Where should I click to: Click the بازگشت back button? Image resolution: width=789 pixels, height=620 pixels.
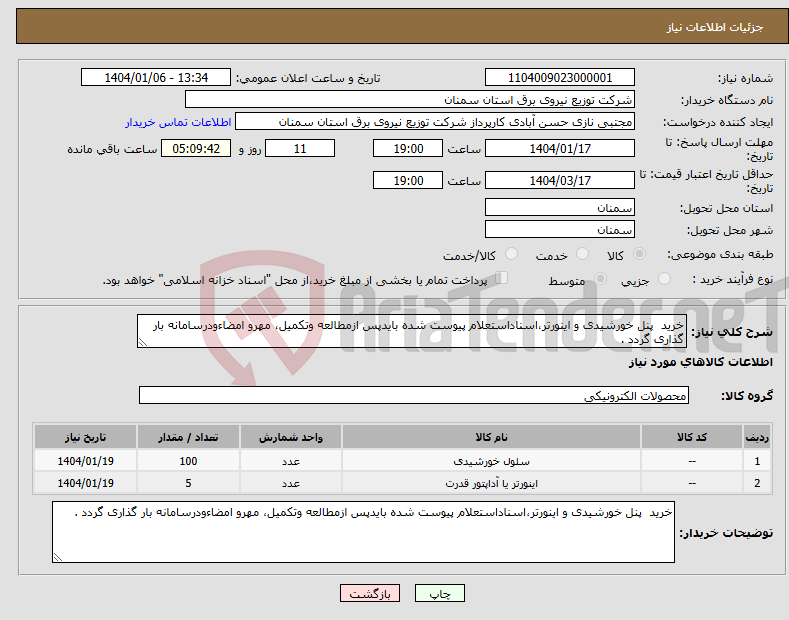point(370,593)
